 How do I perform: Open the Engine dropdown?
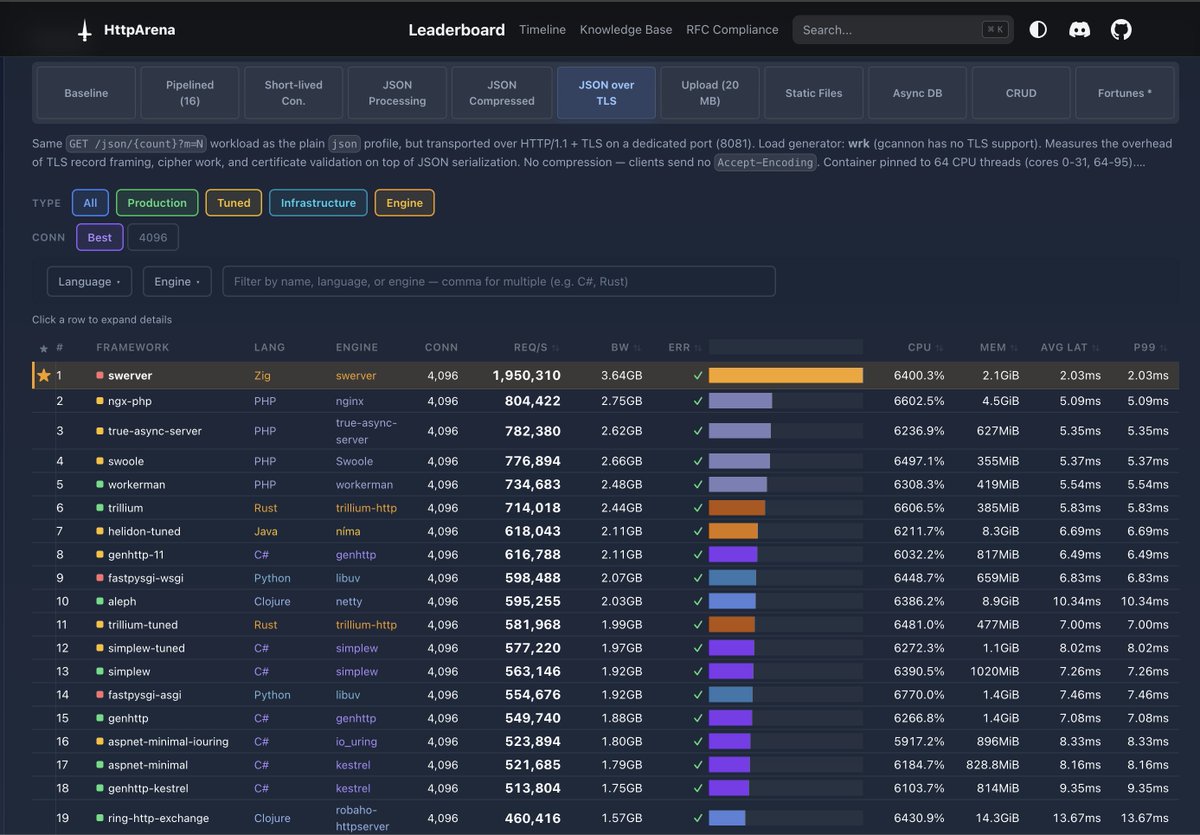[177, 282]
